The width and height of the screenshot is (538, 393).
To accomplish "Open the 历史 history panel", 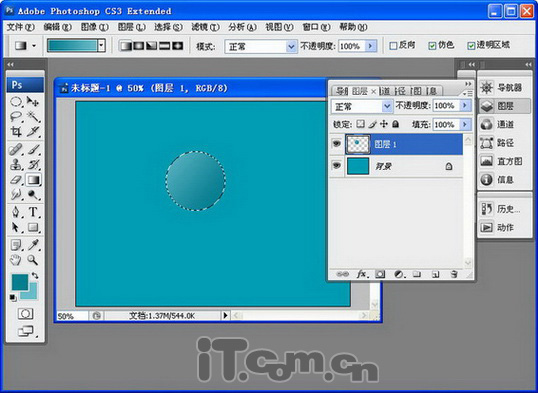I will [504, 209].
